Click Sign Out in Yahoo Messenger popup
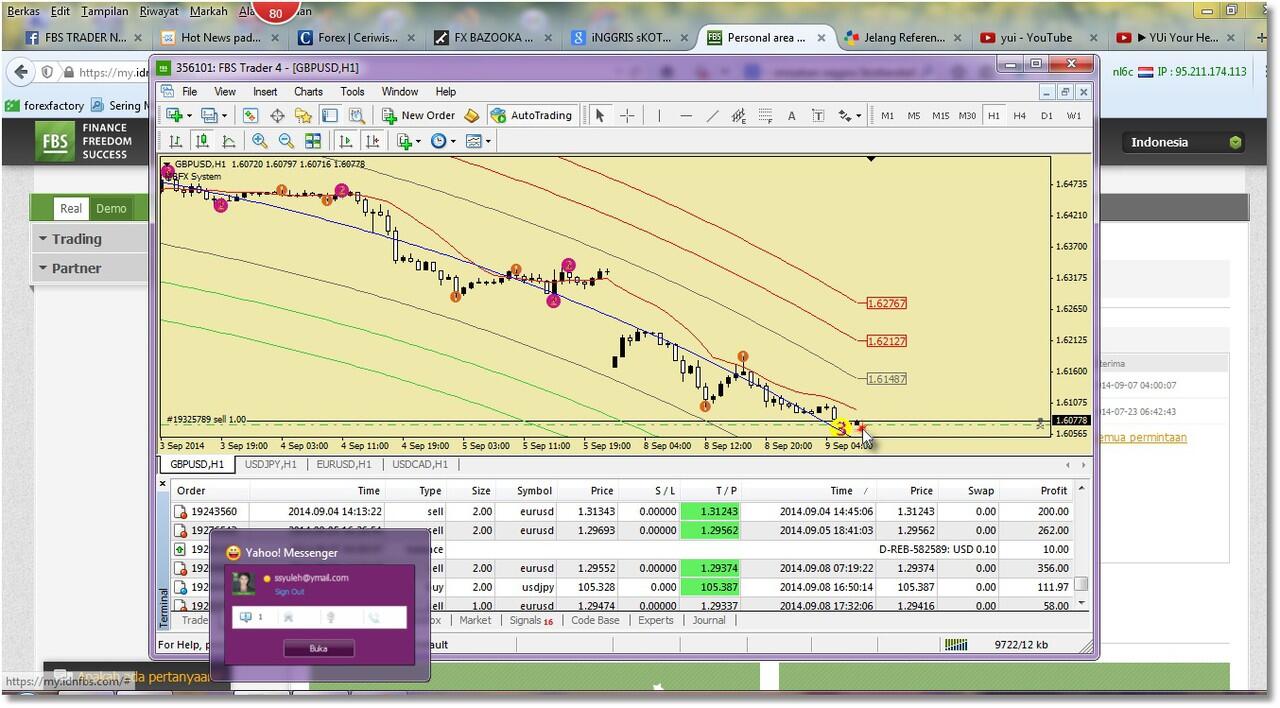Viewport: 1280px width, 708px height. tap(291, 592)
